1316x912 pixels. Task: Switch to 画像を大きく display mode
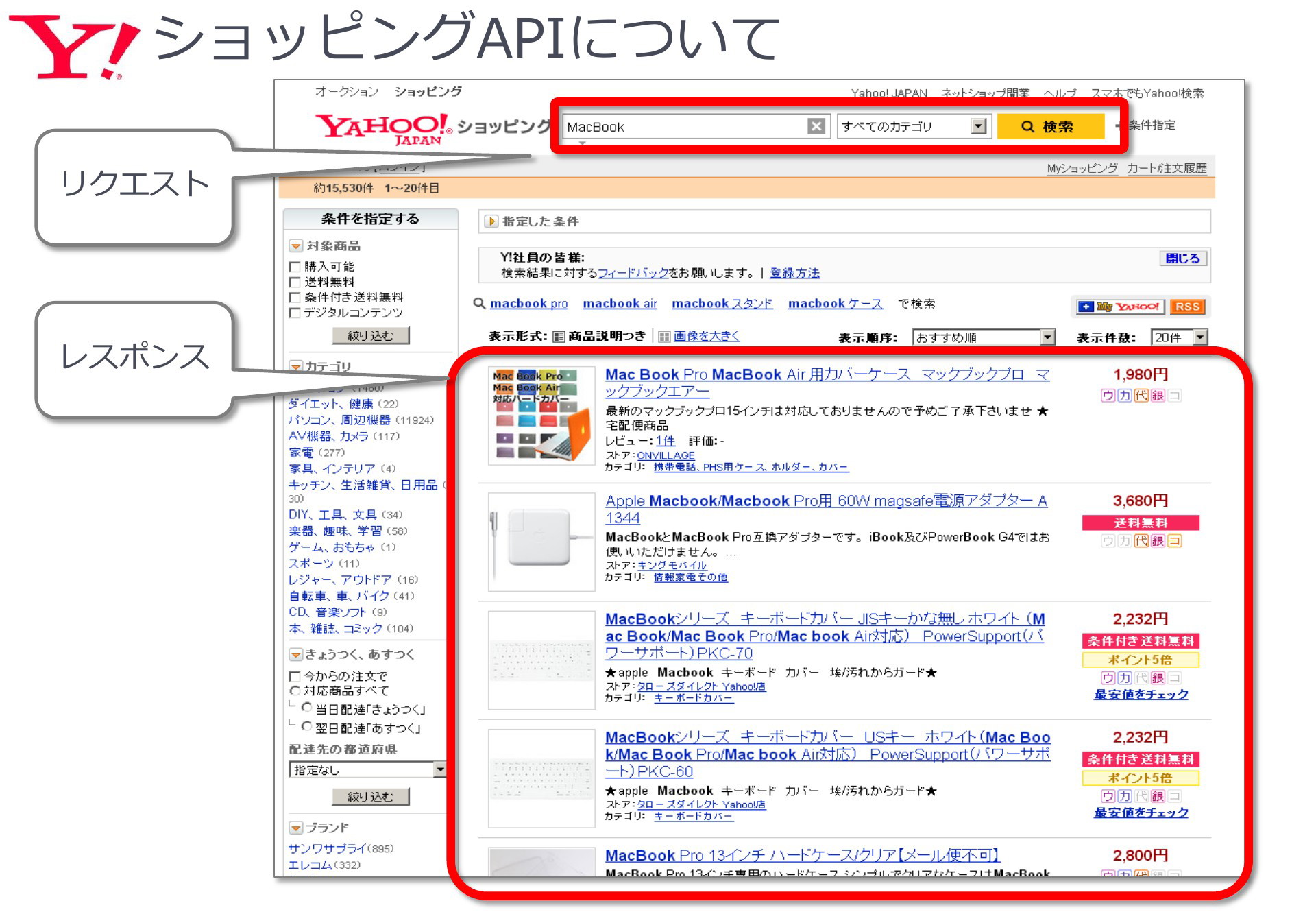(x=707, y=336)
